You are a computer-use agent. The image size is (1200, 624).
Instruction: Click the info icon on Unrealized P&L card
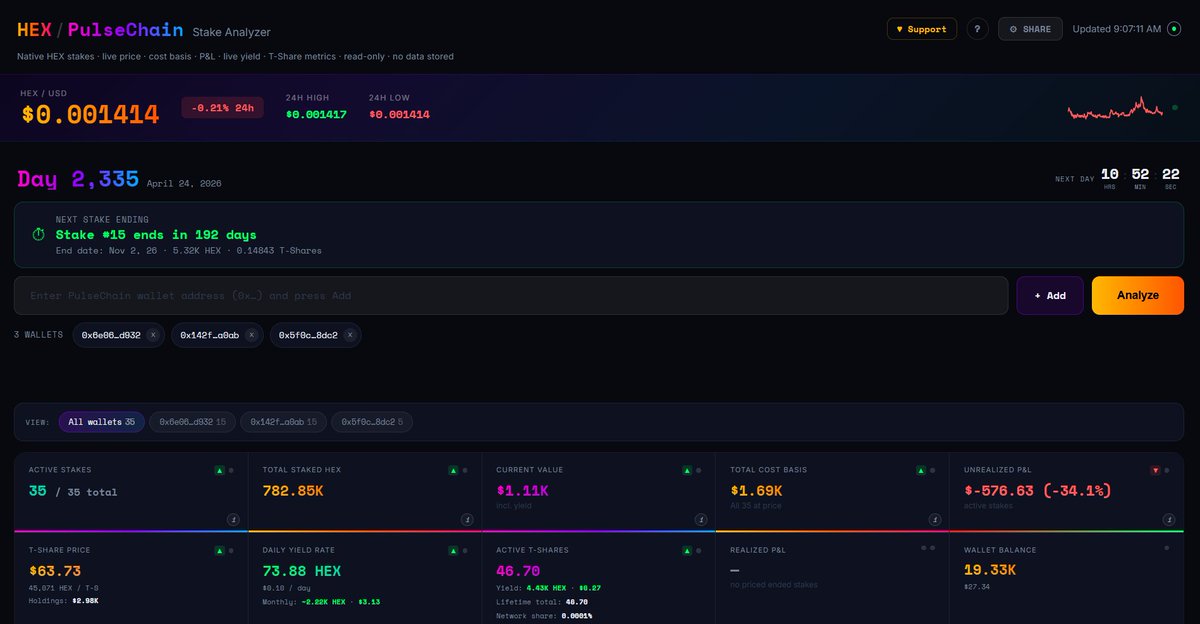1169,519
